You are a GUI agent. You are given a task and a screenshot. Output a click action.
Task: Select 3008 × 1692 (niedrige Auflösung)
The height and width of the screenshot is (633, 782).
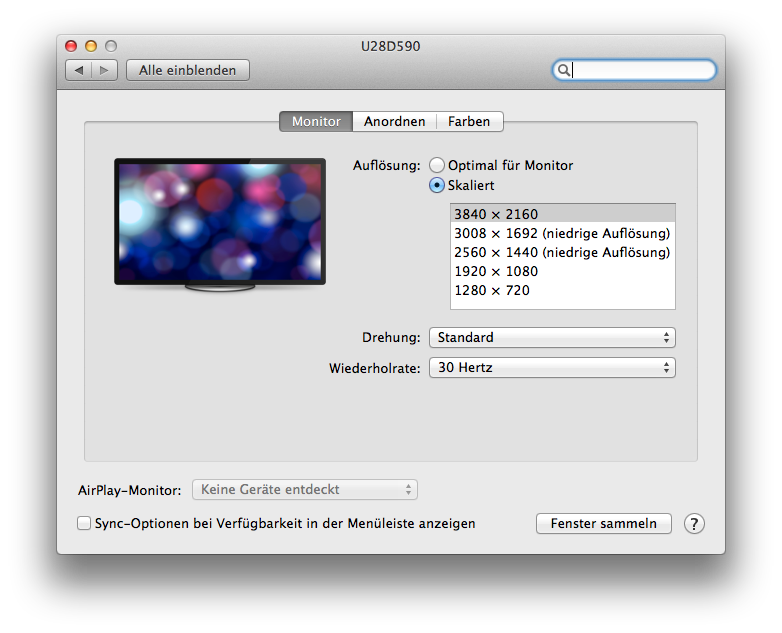[563, 233]
